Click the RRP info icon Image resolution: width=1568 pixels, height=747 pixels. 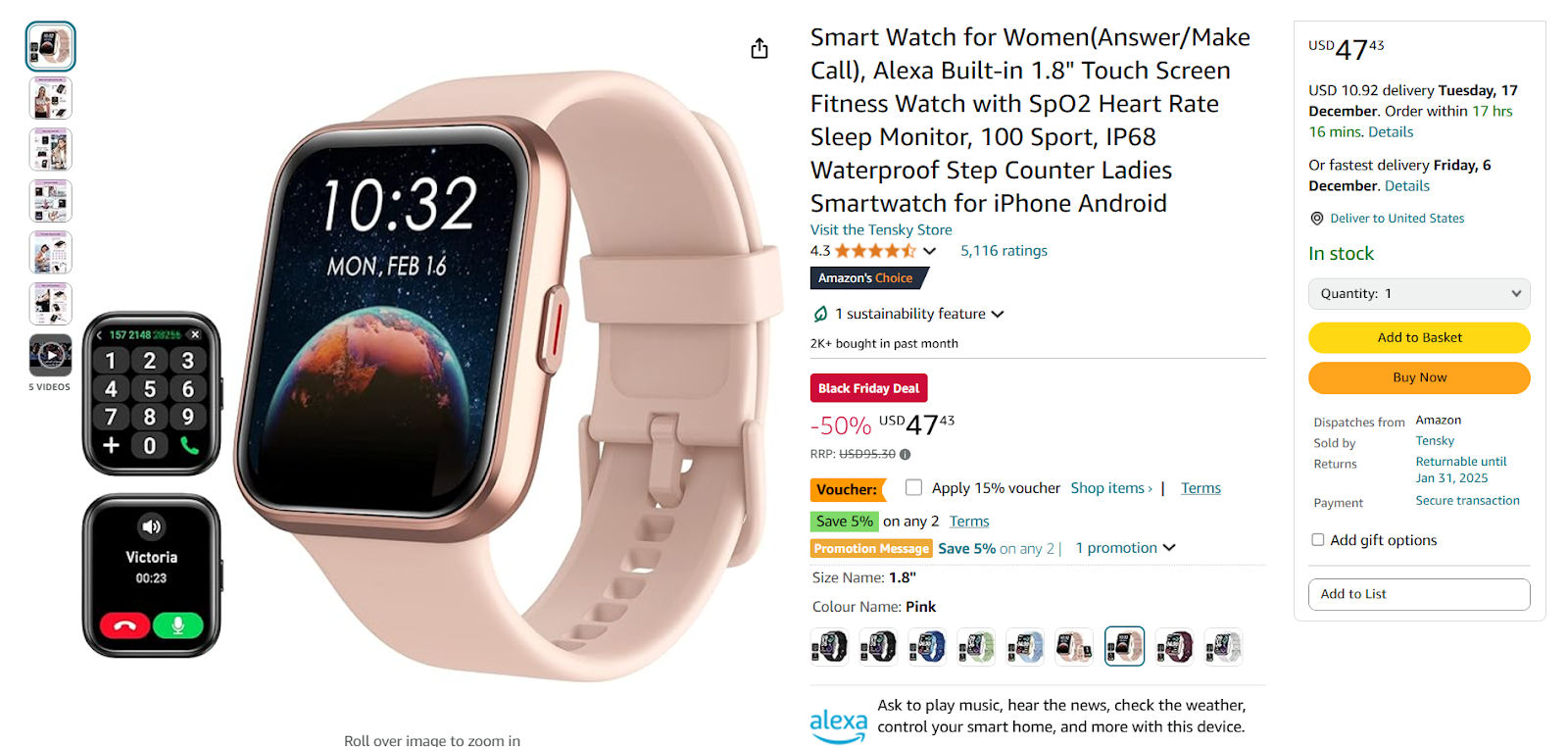pos(905,454)
